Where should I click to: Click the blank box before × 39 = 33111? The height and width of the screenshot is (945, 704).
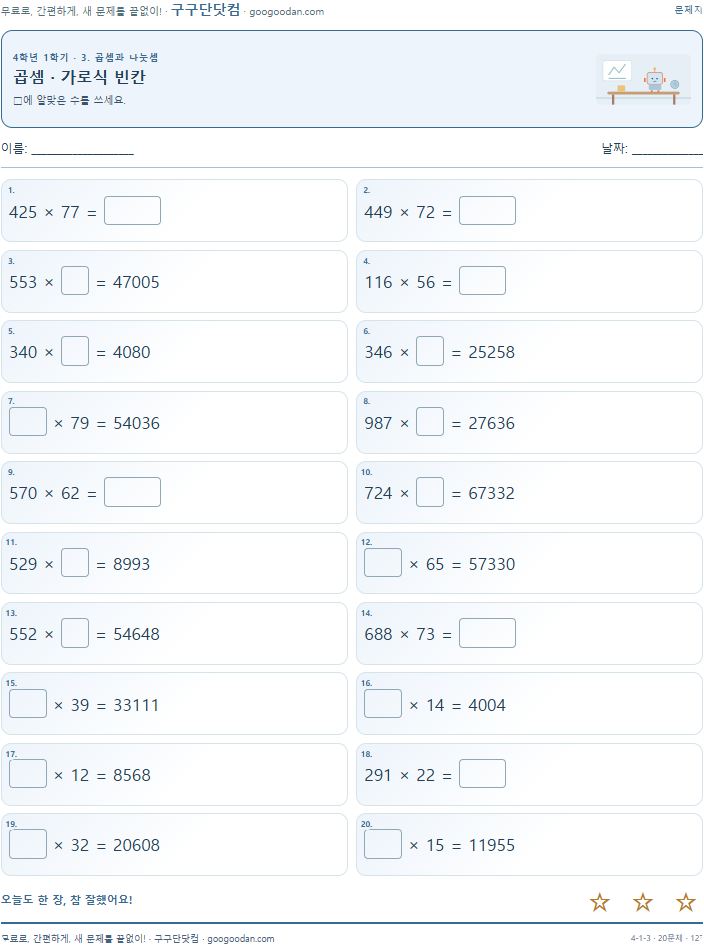28,703
